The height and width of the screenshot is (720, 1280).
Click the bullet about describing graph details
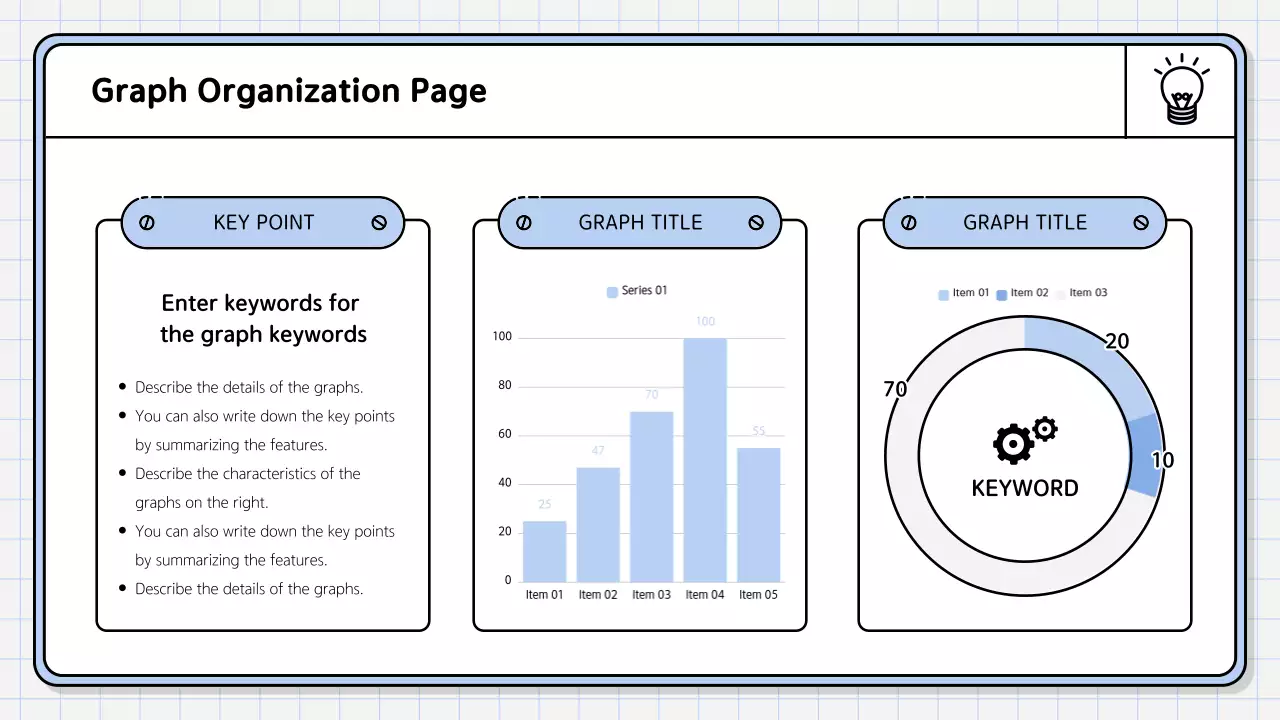248,387
